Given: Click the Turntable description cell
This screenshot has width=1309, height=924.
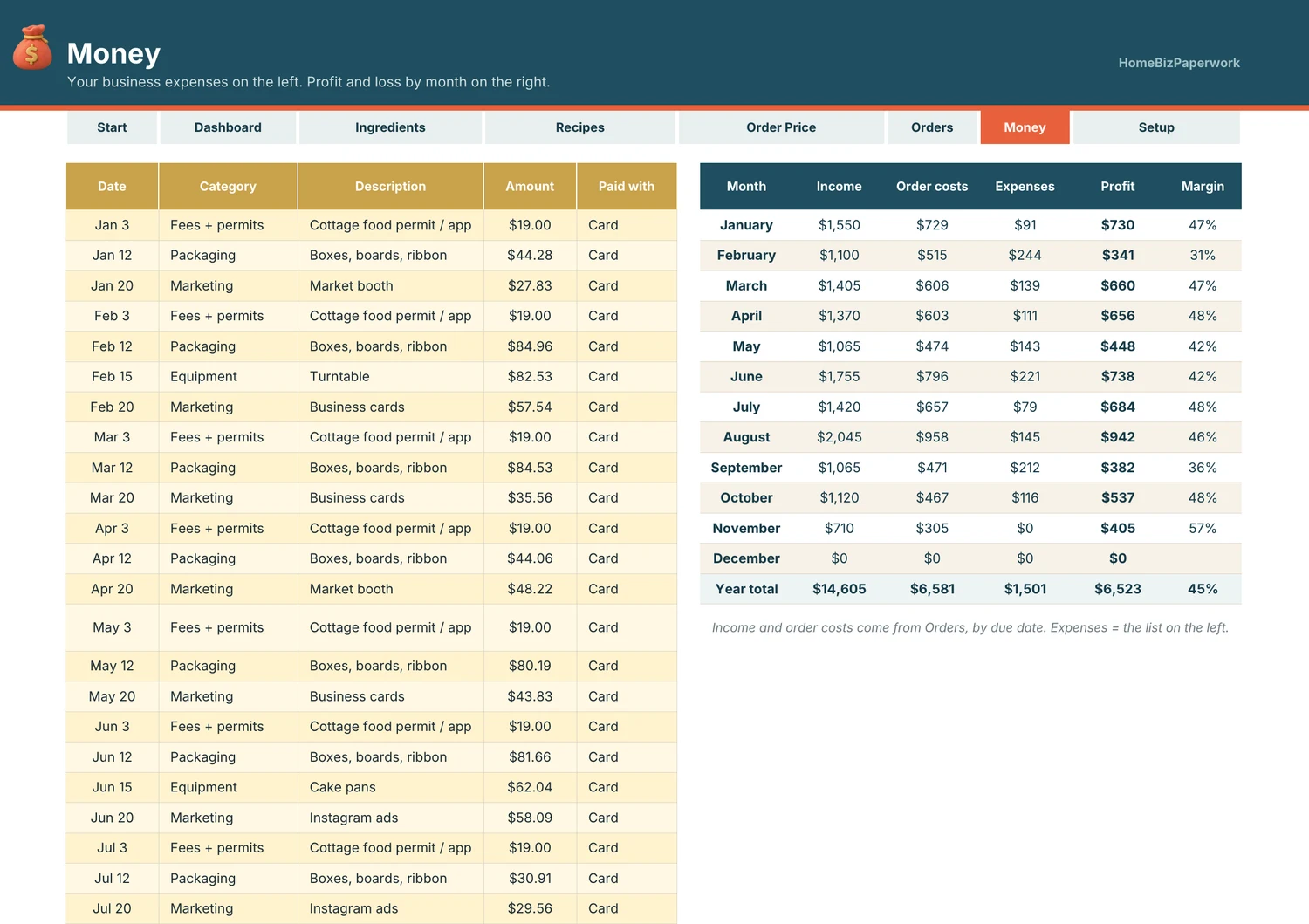Looking at the screenshot, I should click(390, 377).
